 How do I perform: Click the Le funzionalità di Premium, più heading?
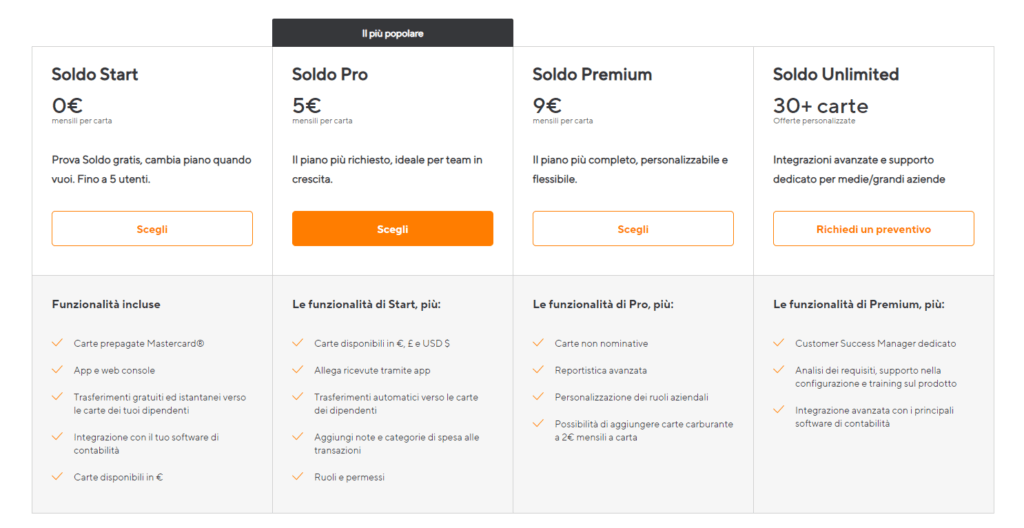(859, 305)
